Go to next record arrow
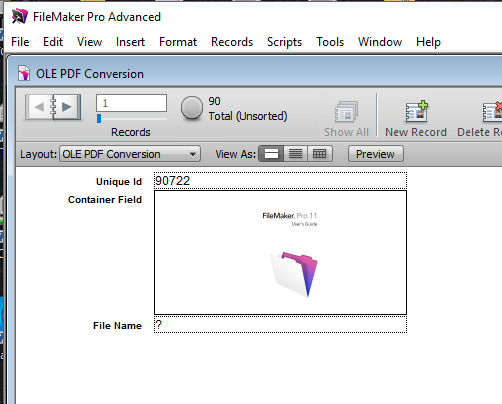Screen dimensions: 502x404 [67, 107]
